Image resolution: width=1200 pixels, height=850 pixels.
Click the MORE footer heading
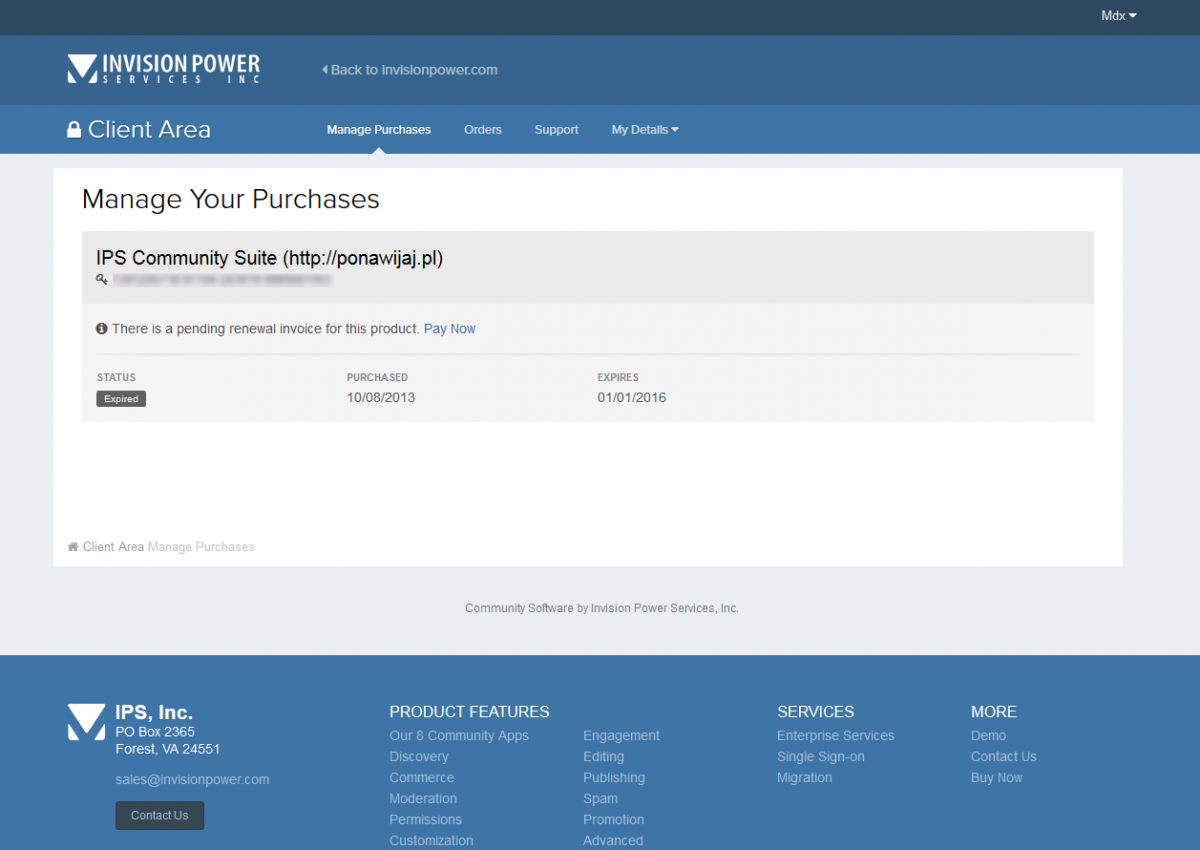tap(994, 712)
